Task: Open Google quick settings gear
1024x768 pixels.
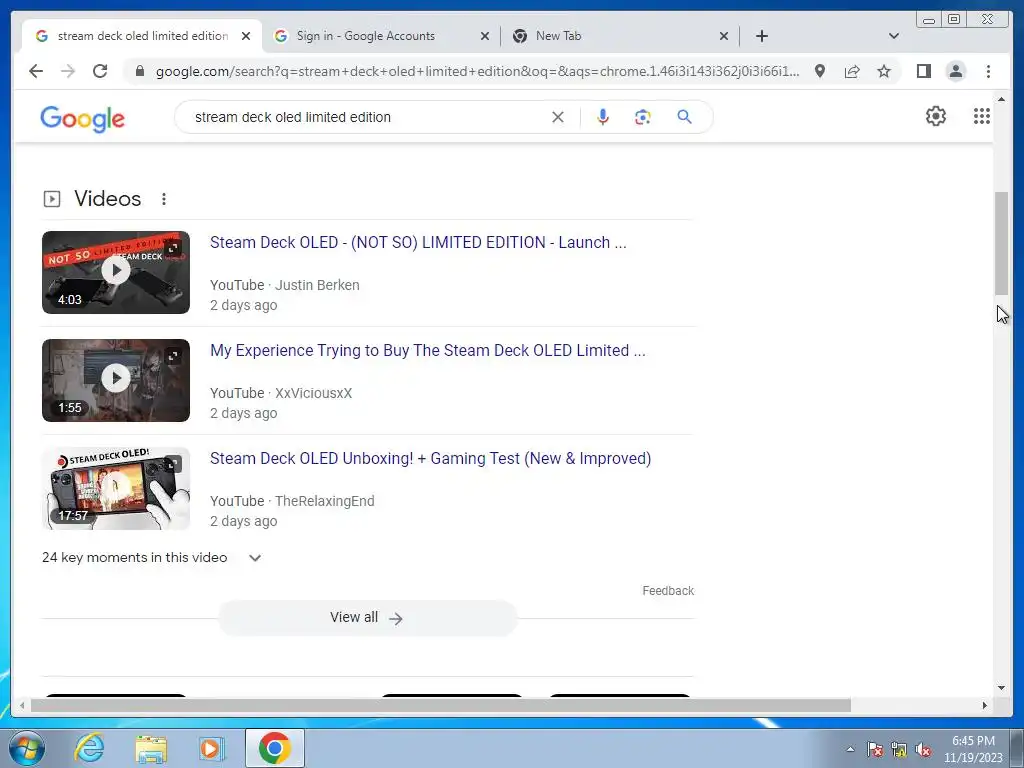Action: point(936,116)
